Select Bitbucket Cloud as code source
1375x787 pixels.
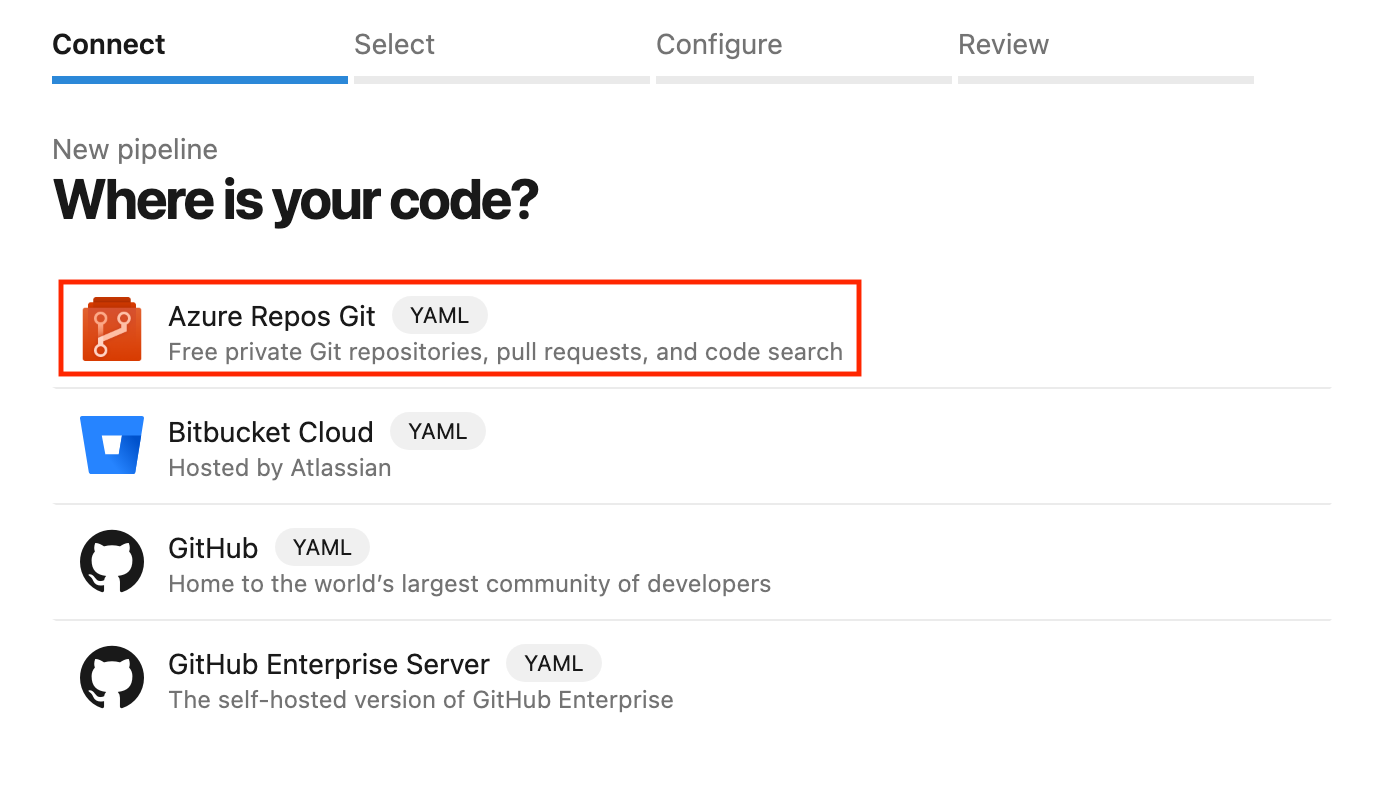692,446
